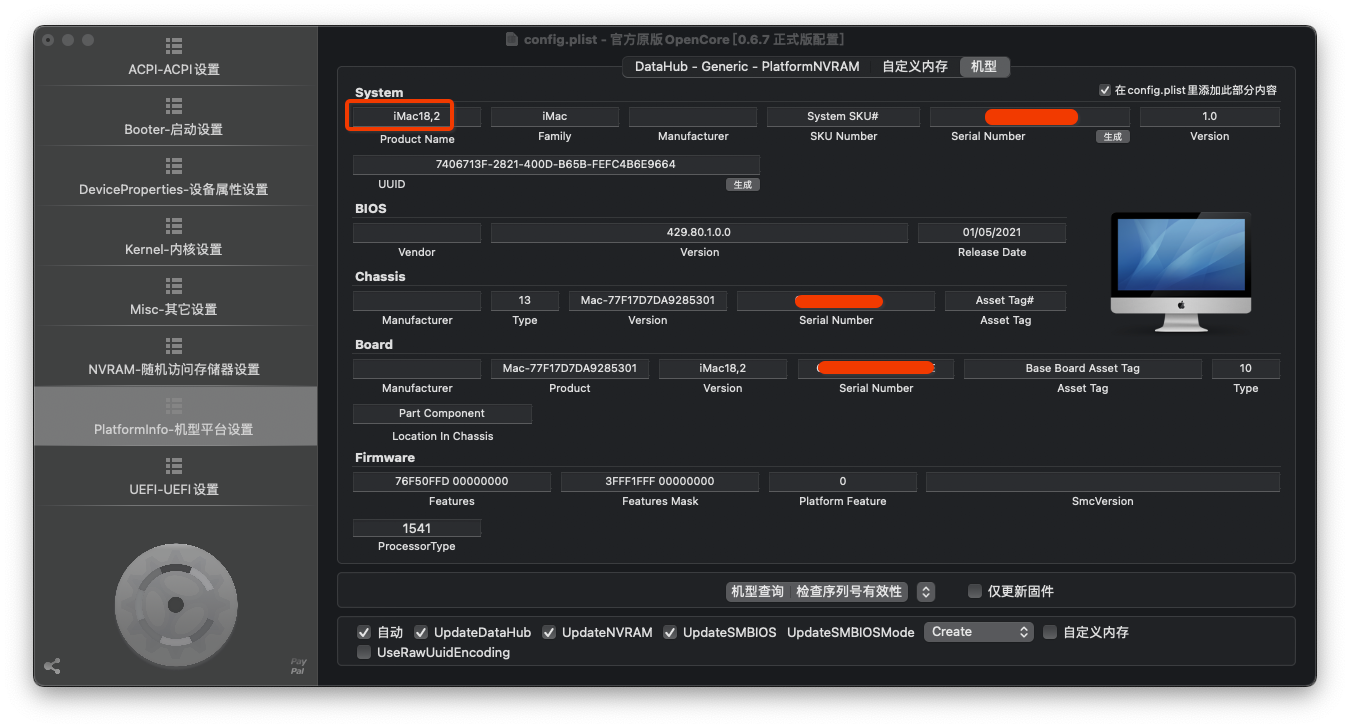Click Board Type field 10

coord(1246,368)
